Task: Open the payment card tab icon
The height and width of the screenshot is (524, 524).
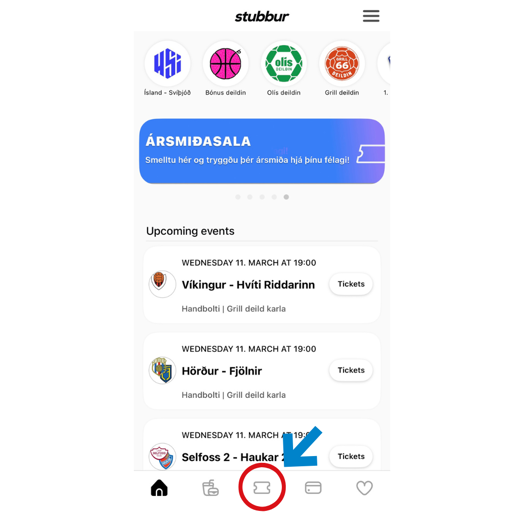Action: 313,488
